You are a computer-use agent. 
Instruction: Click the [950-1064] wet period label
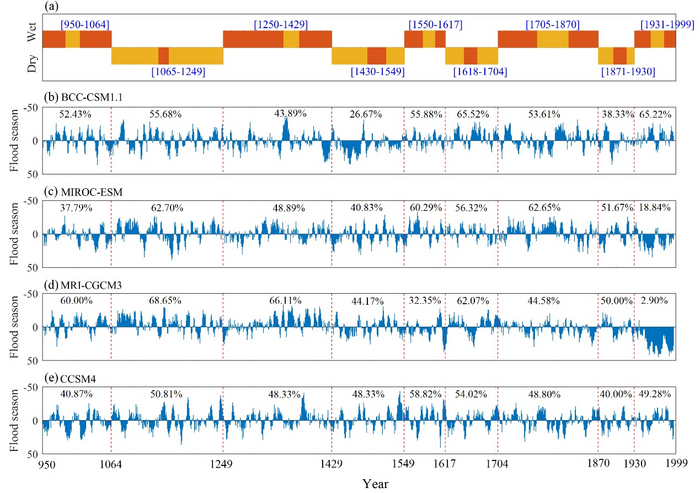[85, 24]
